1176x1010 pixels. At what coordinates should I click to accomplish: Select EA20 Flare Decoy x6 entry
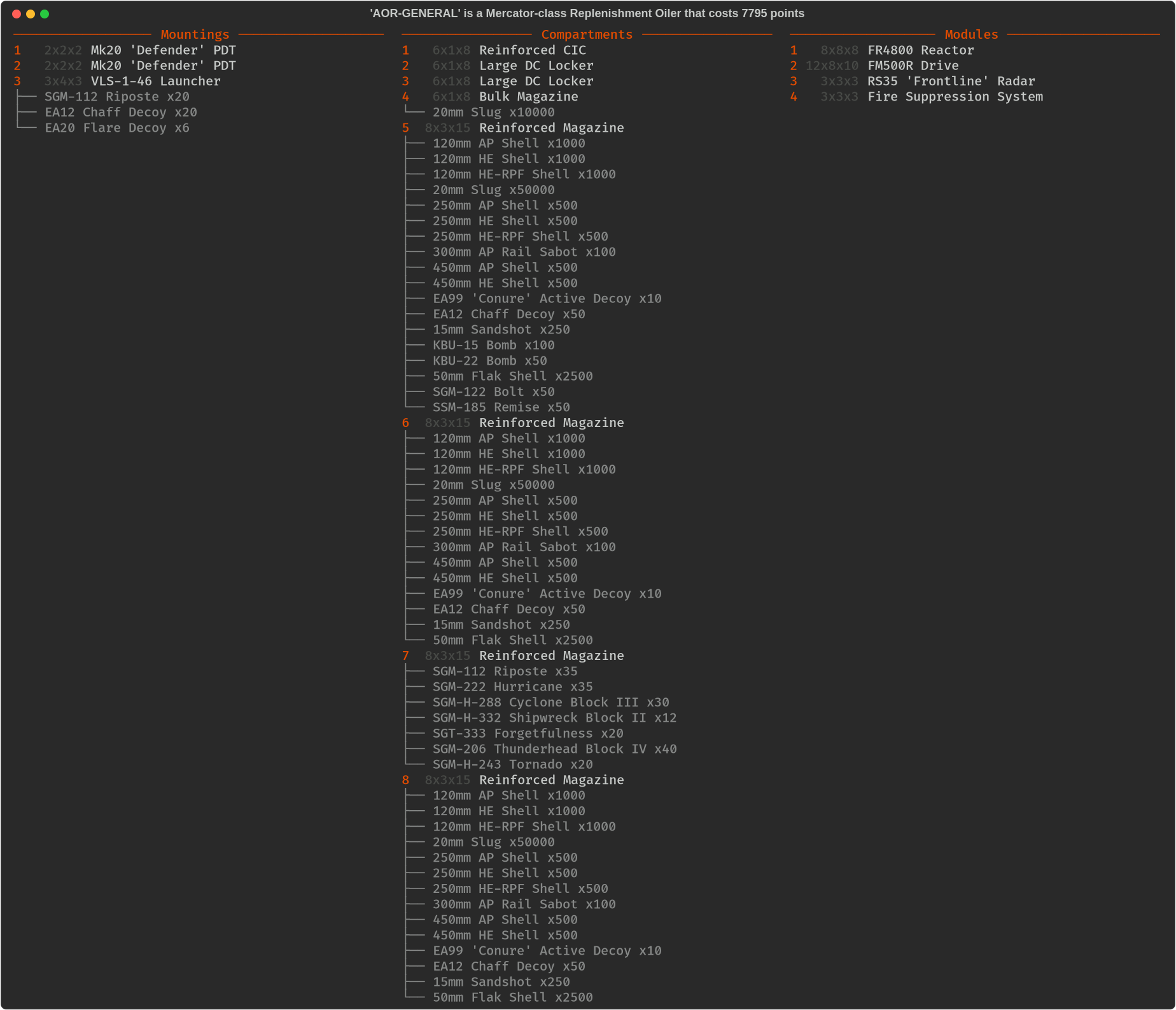click(x=117, y=128)
